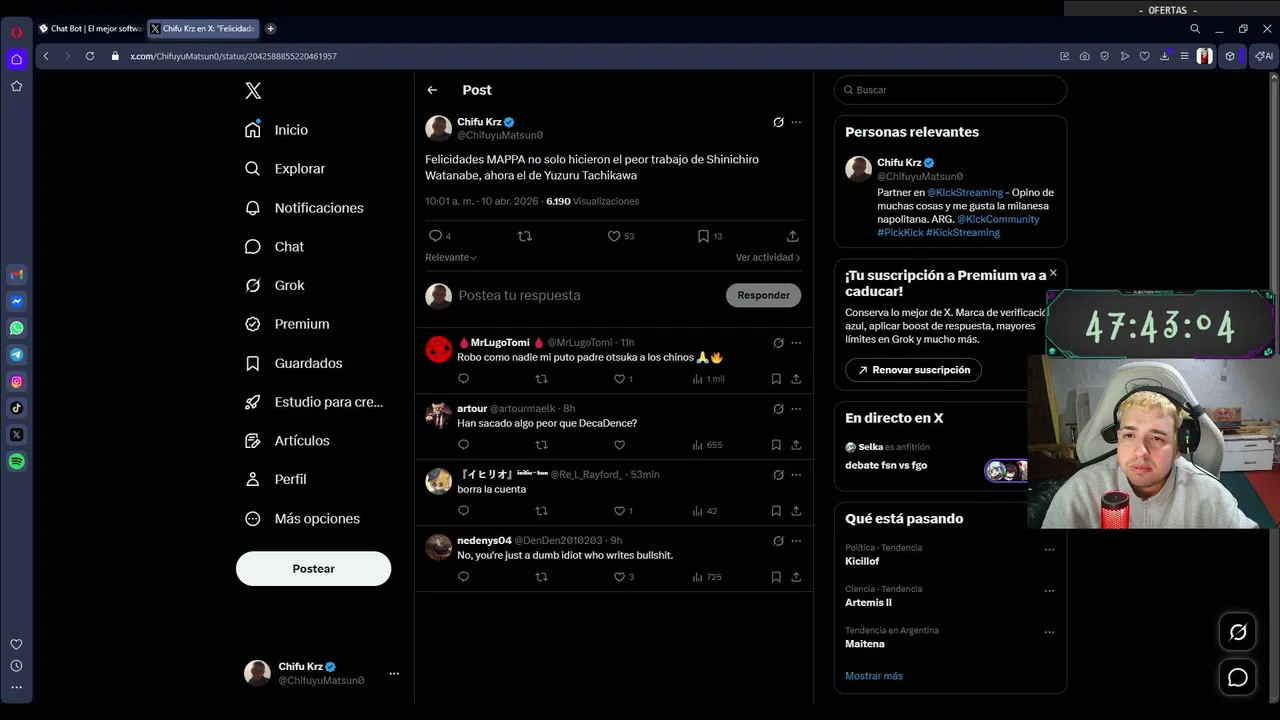Open the @KickStreaming link in bio
The height and width of the screenshot is (720, 1280).
click(x=965, y=192)
